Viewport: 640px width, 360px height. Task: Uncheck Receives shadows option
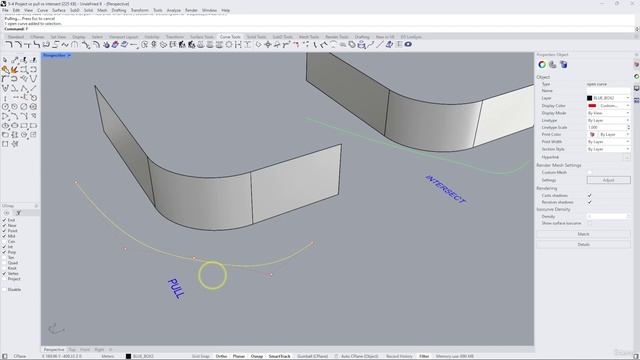click(x=589, y=202)
